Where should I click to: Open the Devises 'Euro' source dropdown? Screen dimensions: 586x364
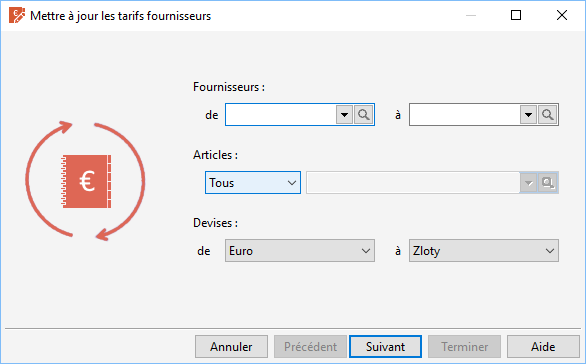[300, 251]
